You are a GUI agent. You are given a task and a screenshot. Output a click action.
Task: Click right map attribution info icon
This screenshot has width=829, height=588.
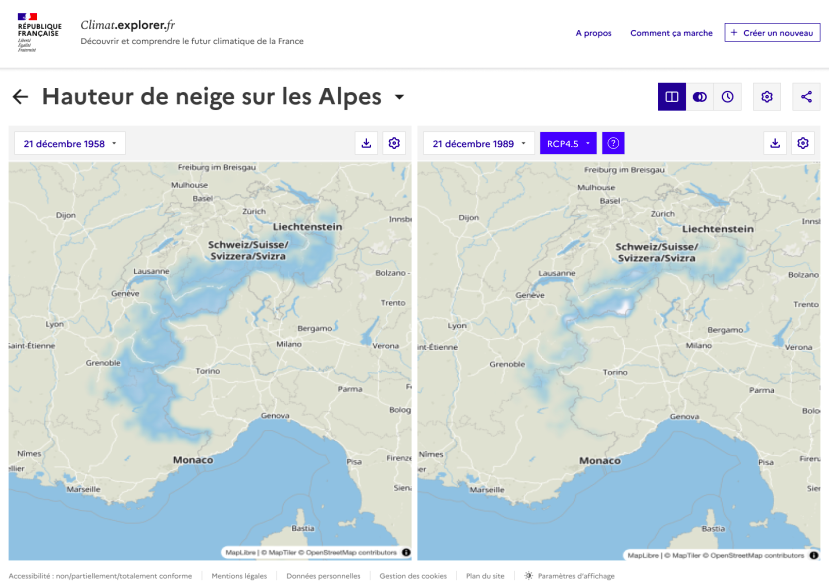tap(814, 555)
